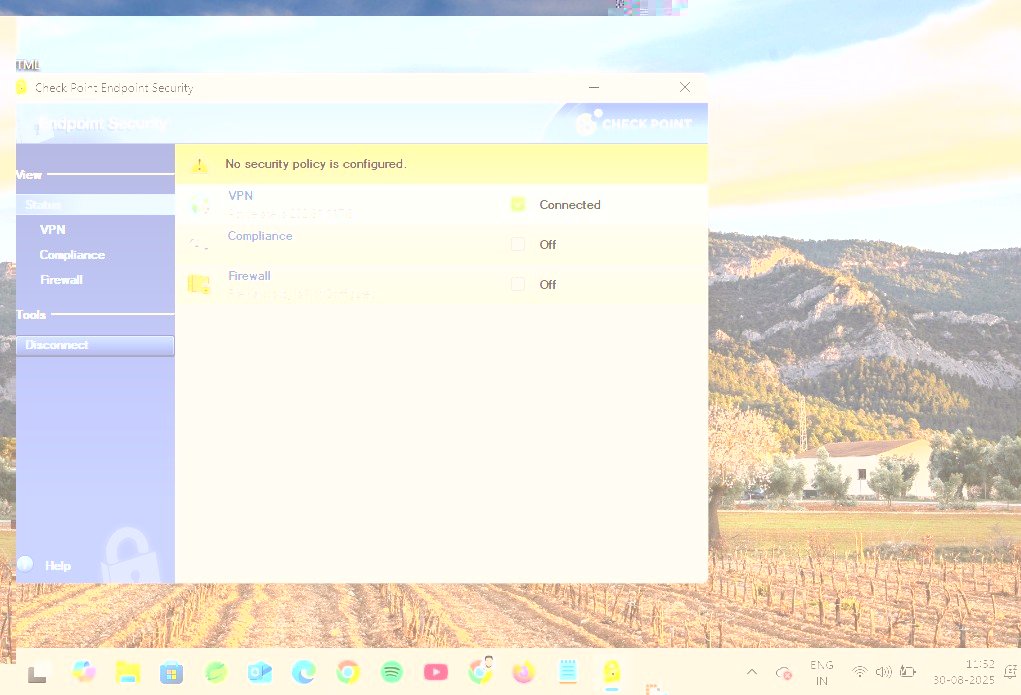Click "No security policy is configured." message
Image resolution: width=1021 pixels, height=695 pixels.
click(x=316, y=164)
